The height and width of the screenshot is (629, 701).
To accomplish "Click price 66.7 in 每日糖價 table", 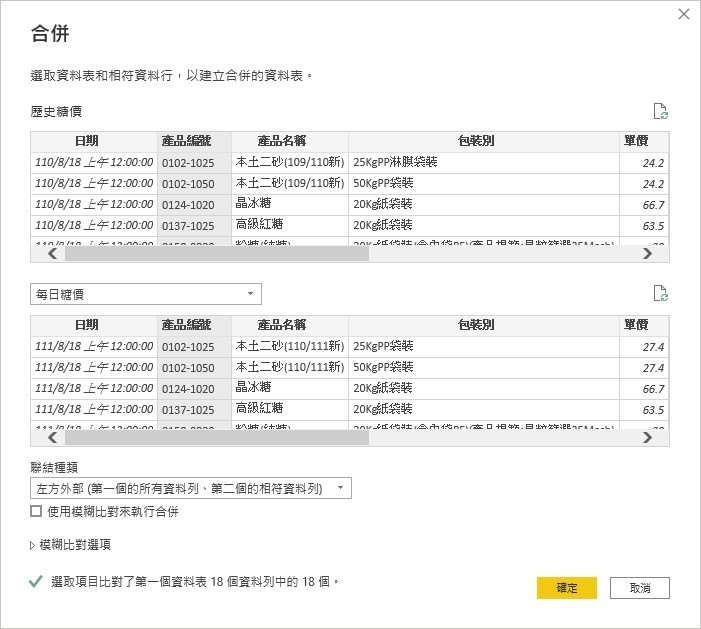I will tap(644, 388).
